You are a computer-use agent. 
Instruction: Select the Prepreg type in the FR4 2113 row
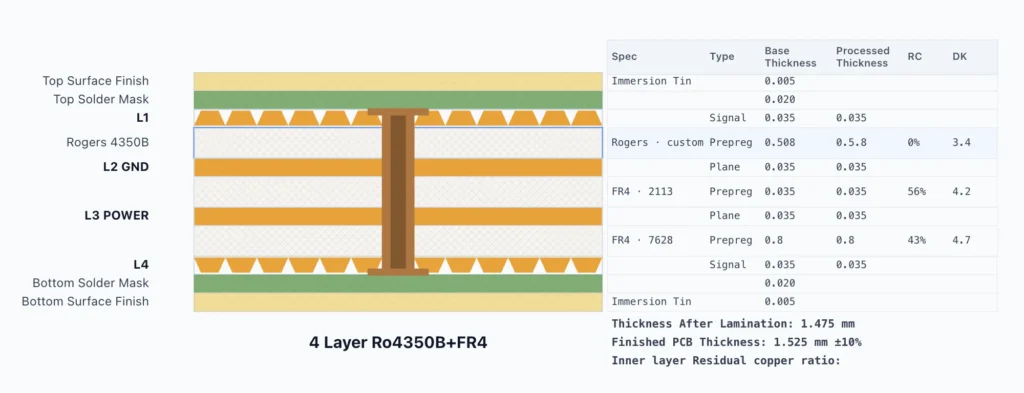pos(731,191)
